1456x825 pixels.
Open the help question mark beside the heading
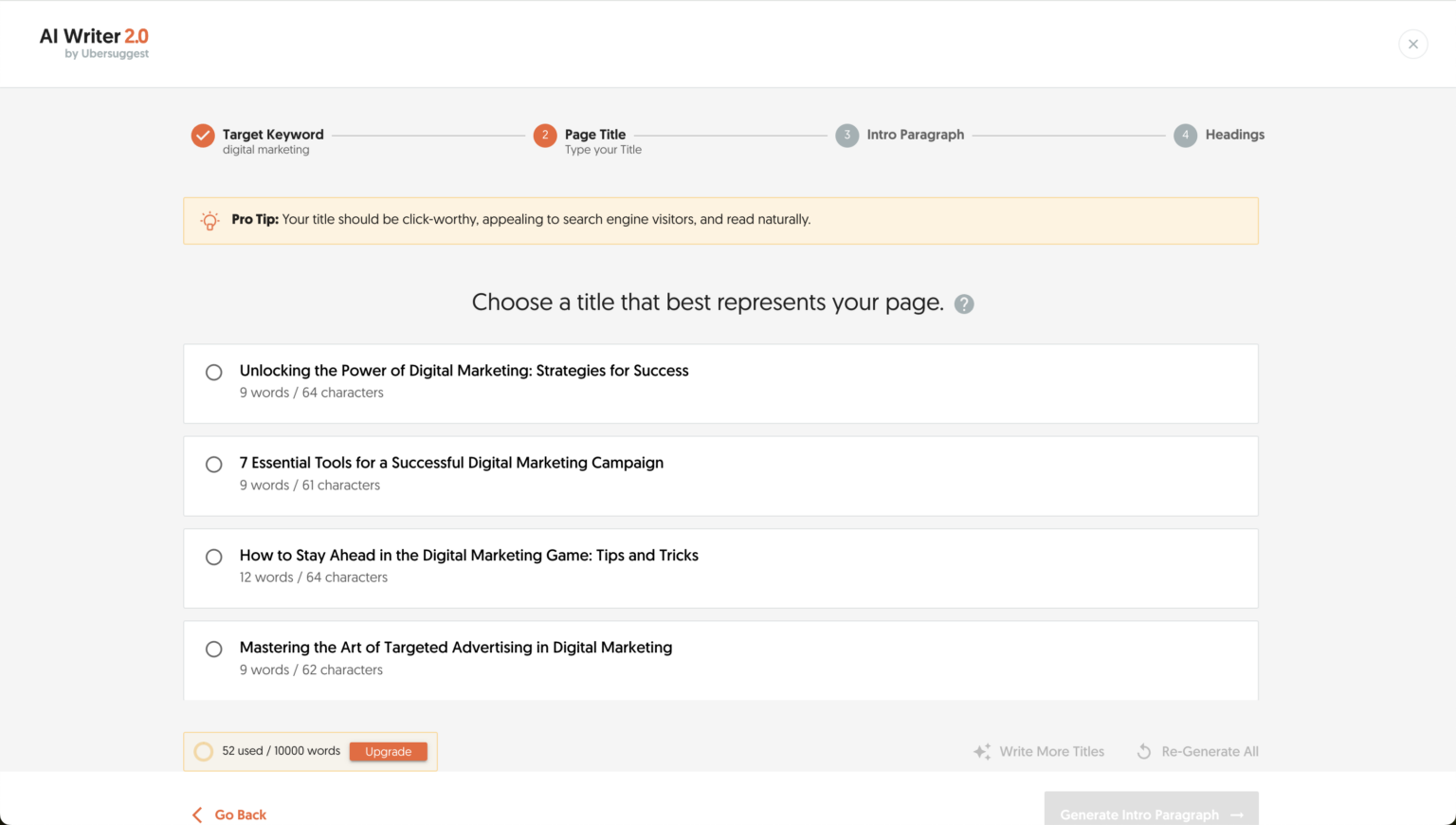coord(963,303)
